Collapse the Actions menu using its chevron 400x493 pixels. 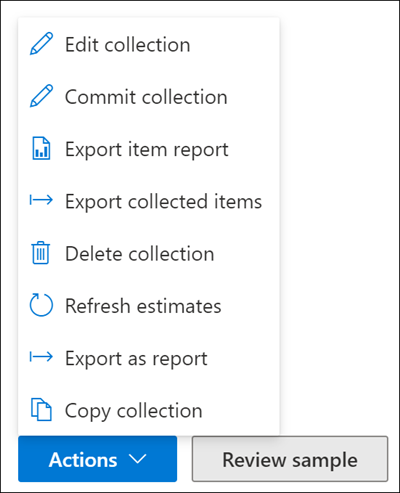(138, 459)
